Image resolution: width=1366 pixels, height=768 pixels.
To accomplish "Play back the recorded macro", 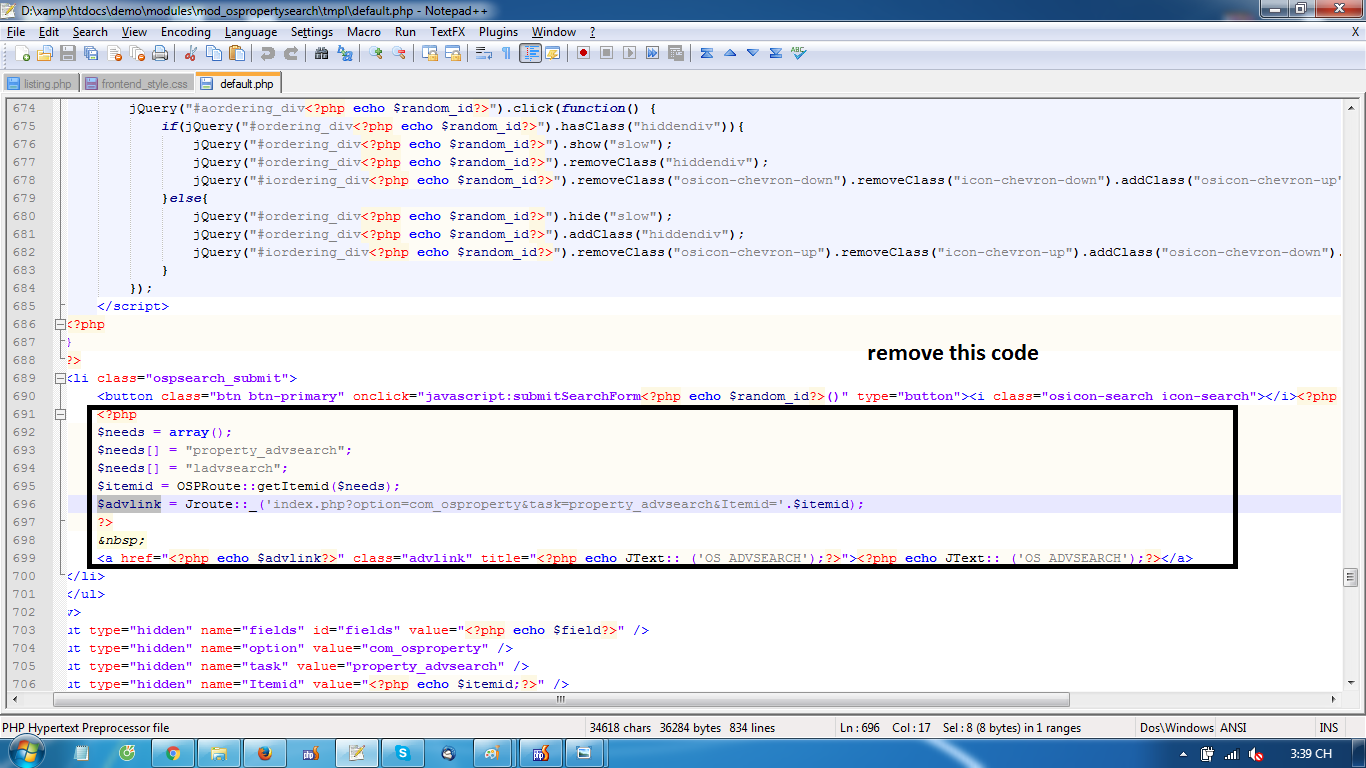I will (629, 53).
